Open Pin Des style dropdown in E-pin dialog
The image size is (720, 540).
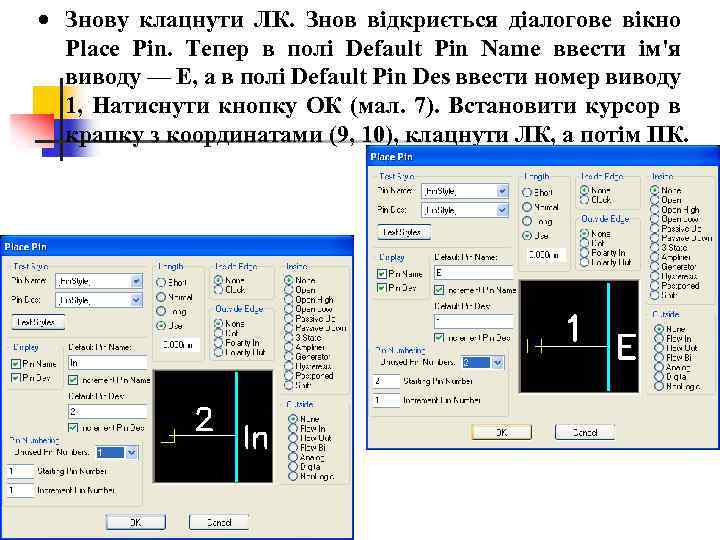click(502, 210)
